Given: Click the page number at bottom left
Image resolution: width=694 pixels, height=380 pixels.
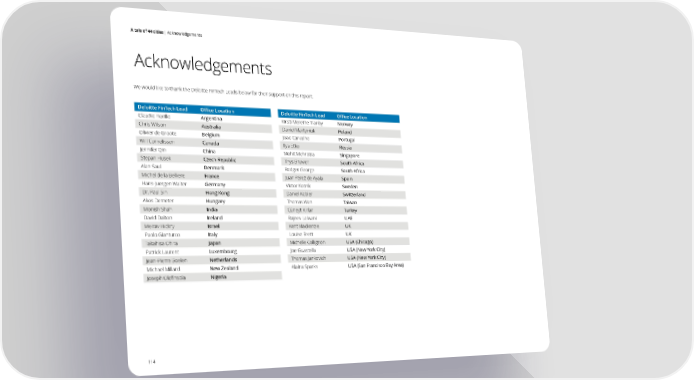Looking at the screenshot, I should 152,361.
